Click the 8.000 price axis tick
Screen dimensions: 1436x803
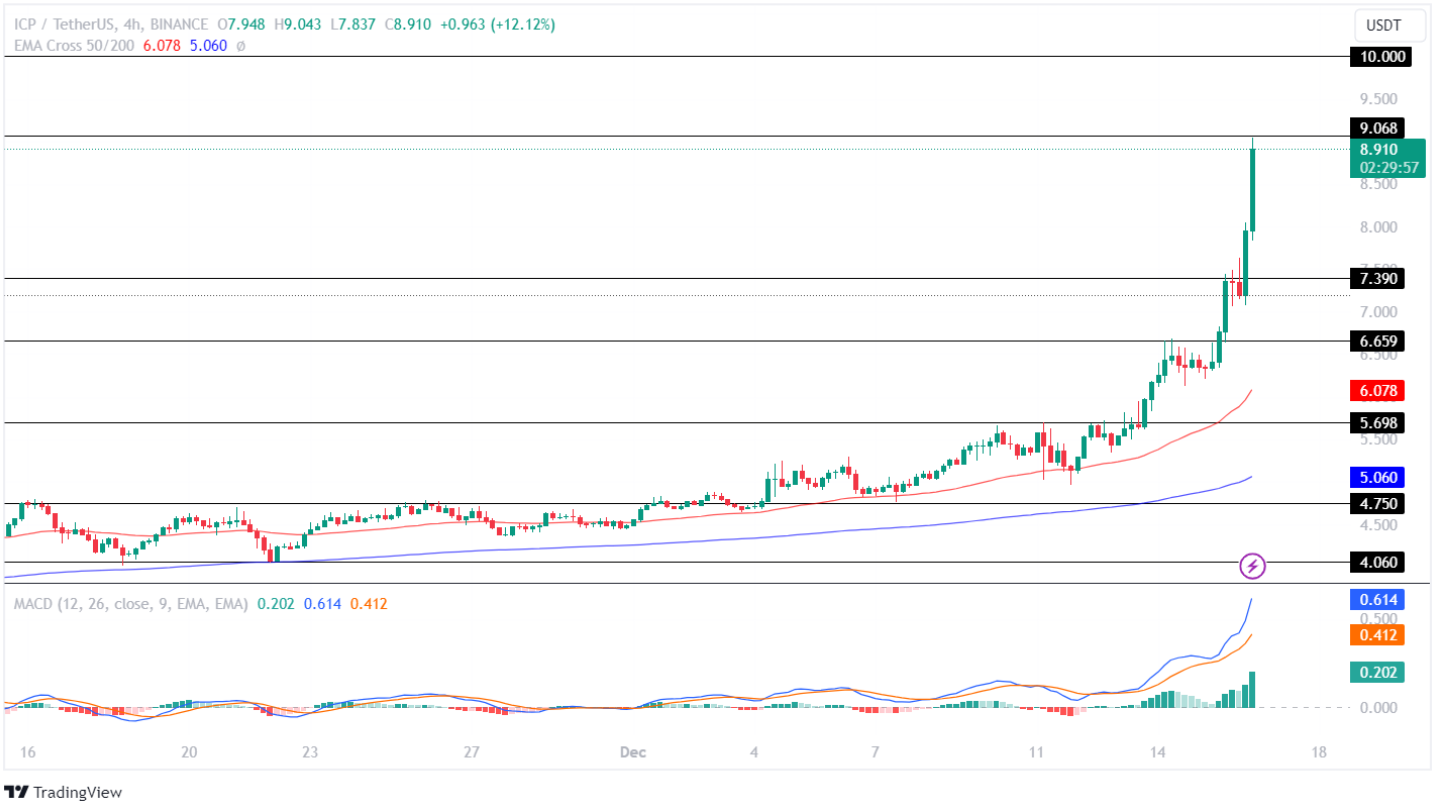pos(1378,227)
